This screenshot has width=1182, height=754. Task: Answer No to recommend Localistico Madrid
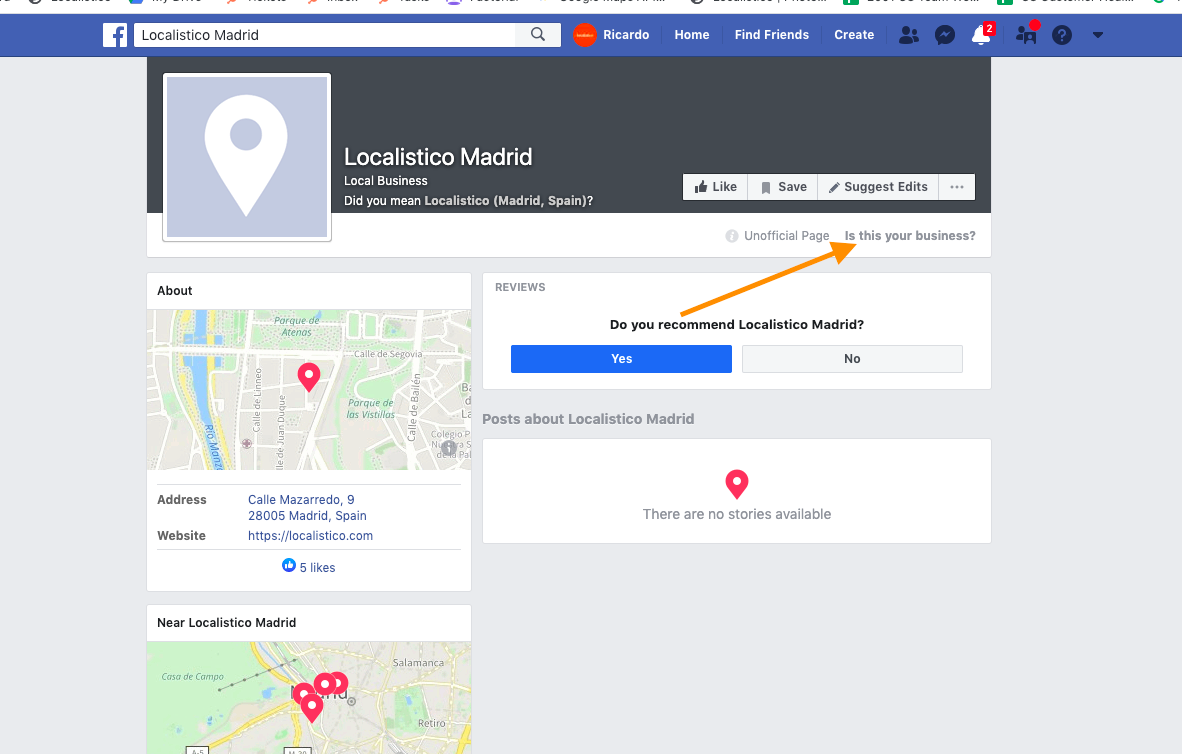pyautogui.click(x=852, y=359)
